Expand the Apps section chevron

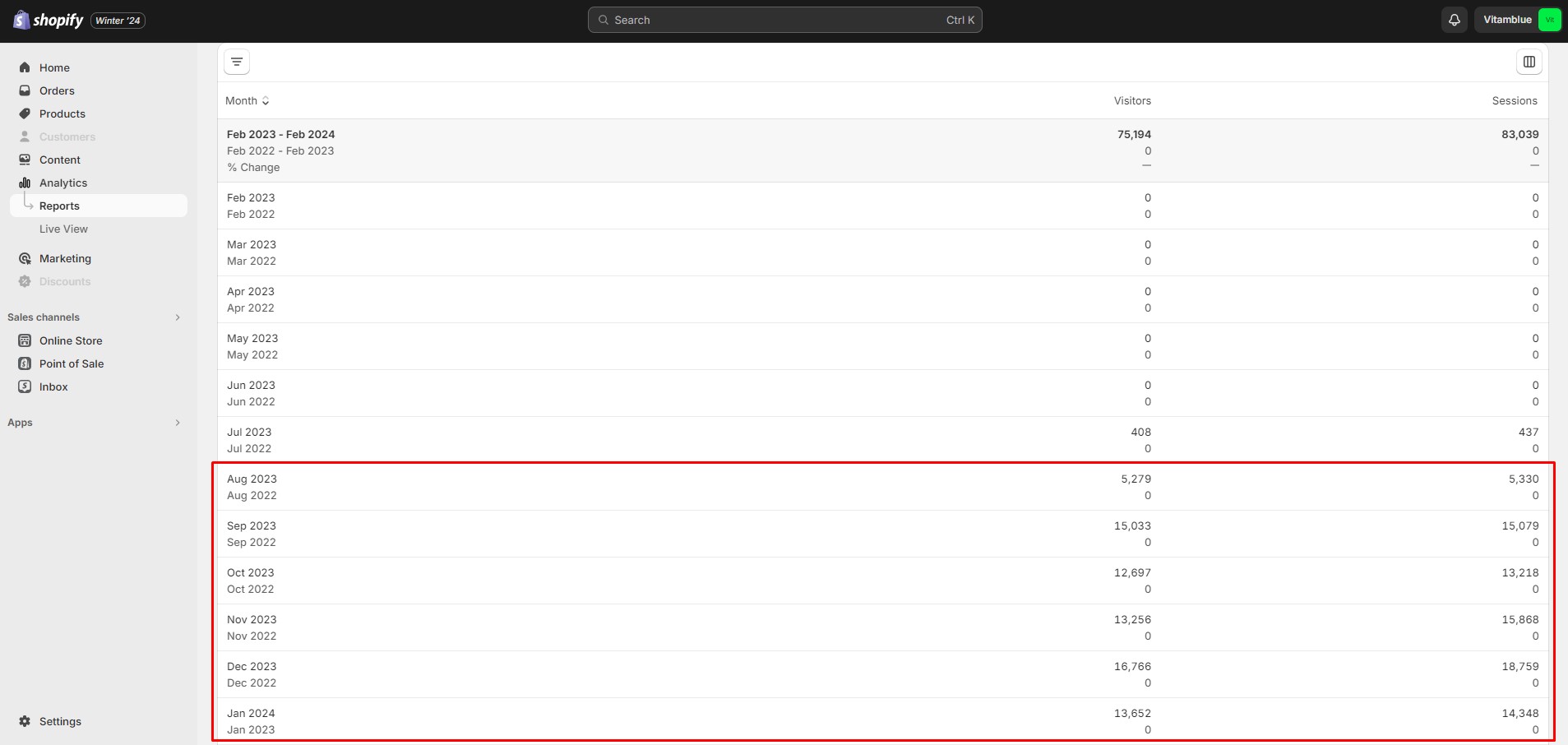tap(178, 423)
